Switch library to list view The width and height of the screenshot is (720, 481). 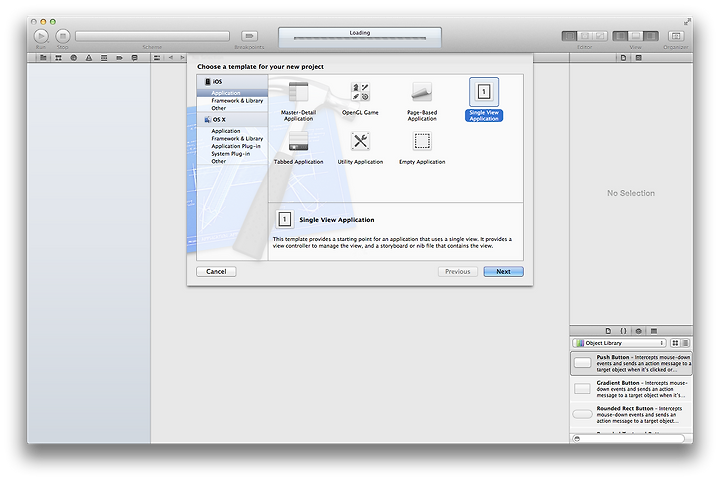pos(685,343)
